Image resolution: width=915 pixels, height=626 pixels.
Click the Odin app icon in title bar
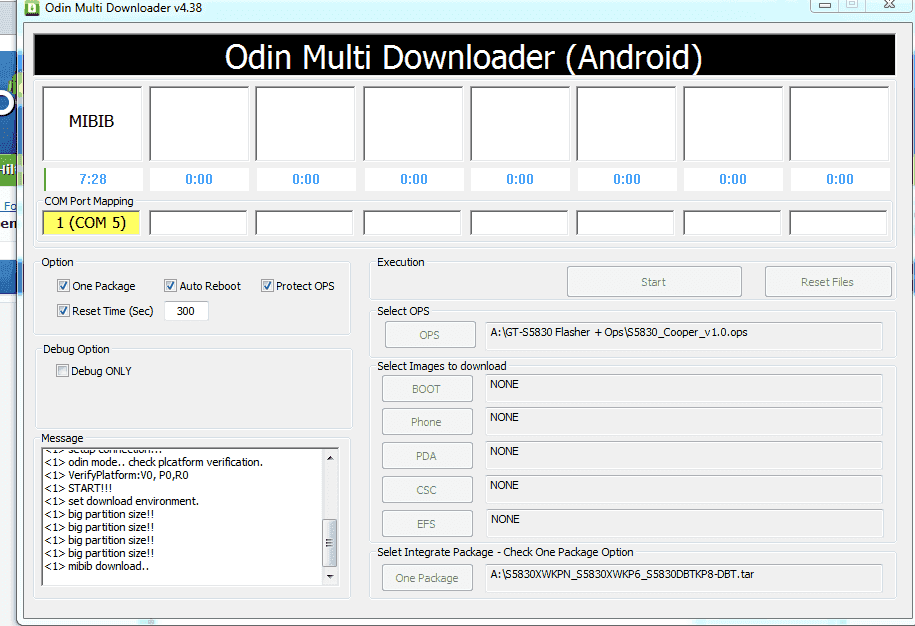[32, 8]
